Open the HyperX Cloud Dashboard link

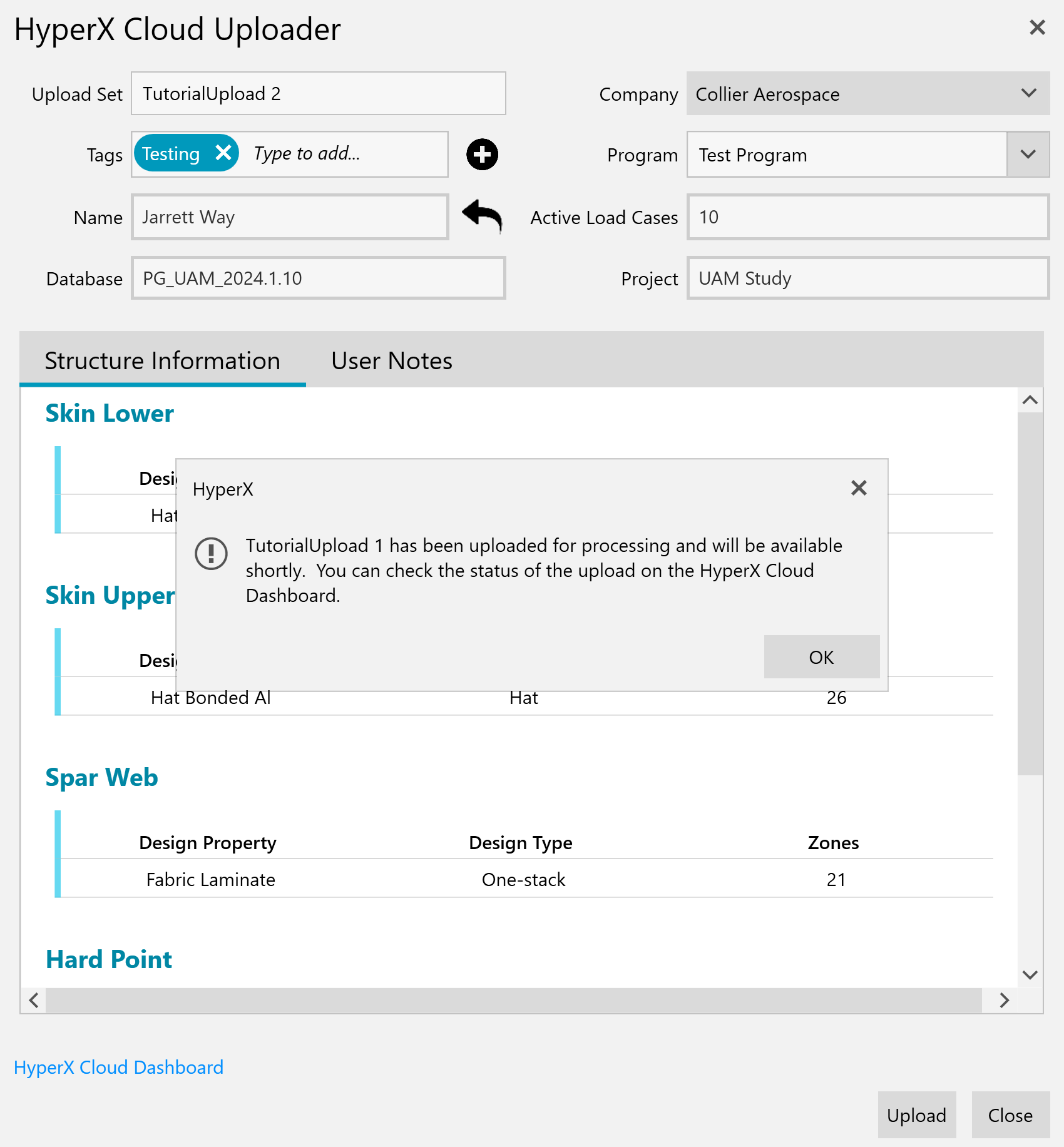(119, 1067)
